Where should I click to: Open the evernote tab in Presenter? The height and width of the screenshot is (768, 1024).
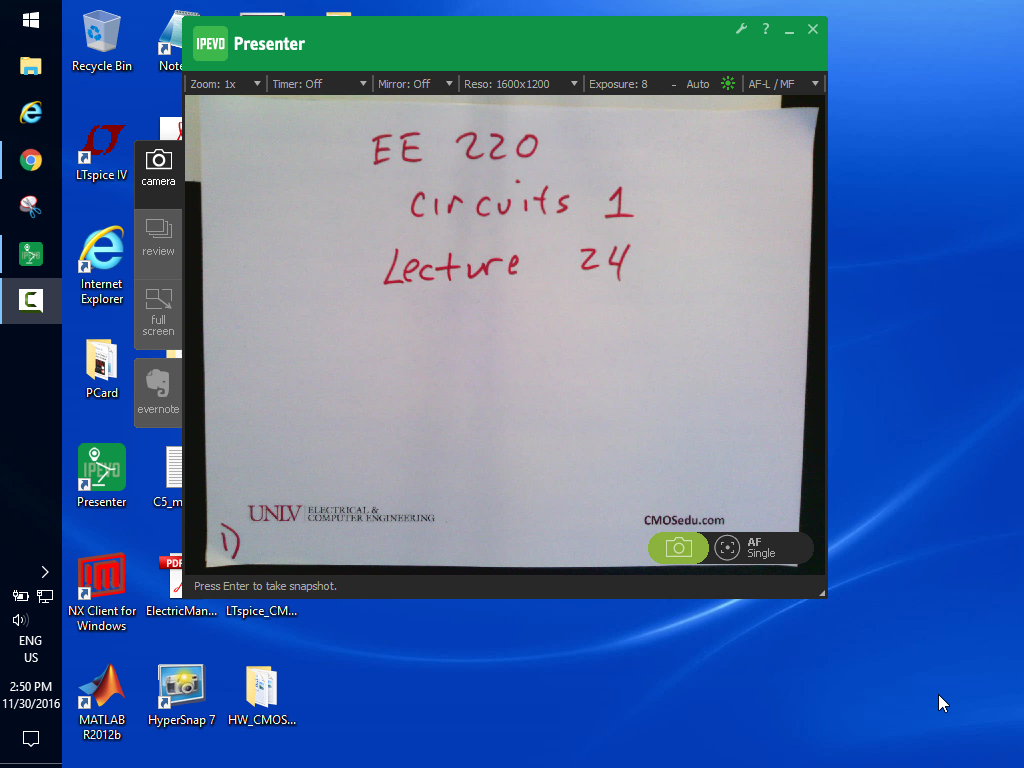(x=158, y=392)
